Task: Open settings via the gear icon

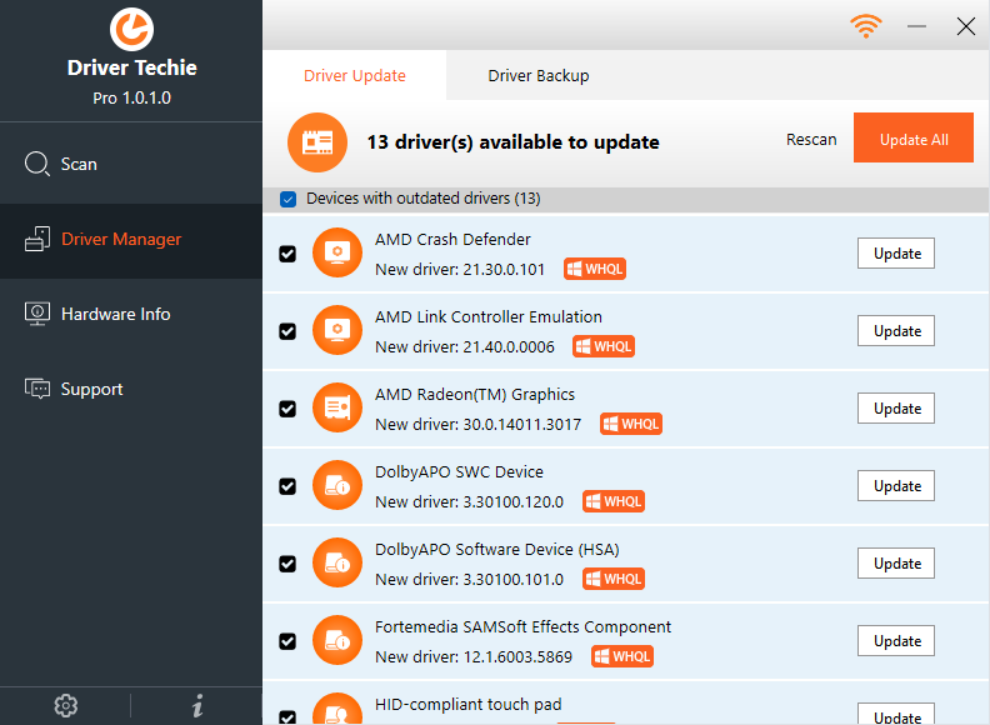Action: coord(66,705)
